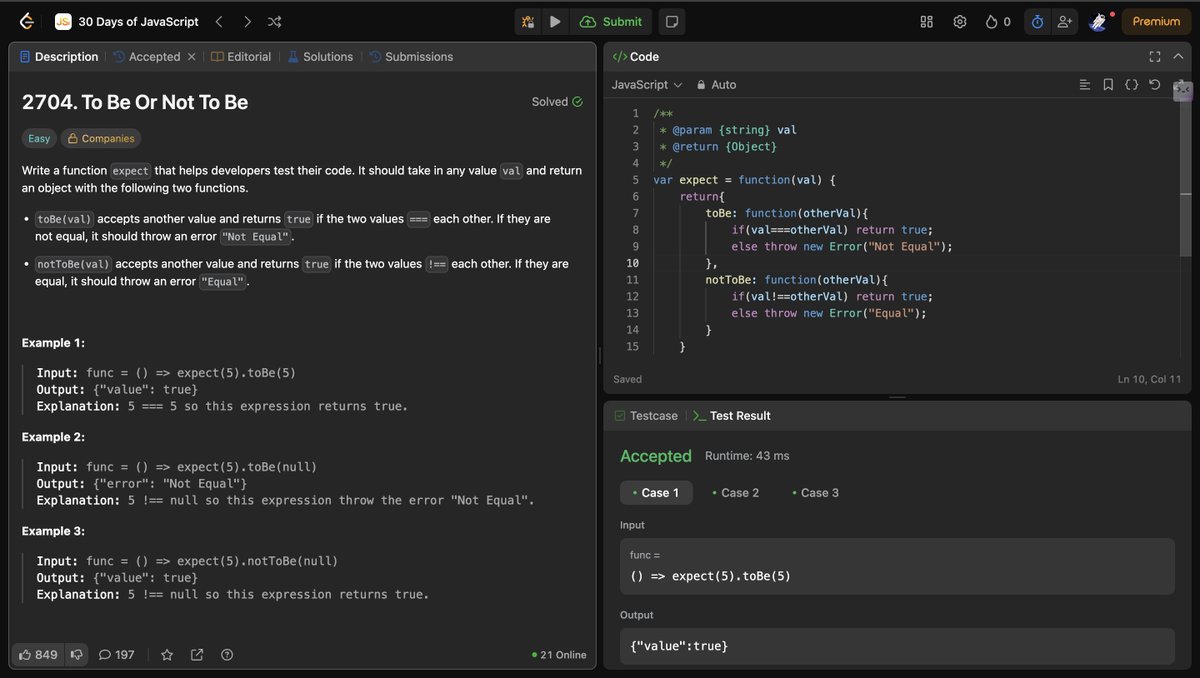
Task: Start the stopwatch timer
Action: tap(1037, 21)
